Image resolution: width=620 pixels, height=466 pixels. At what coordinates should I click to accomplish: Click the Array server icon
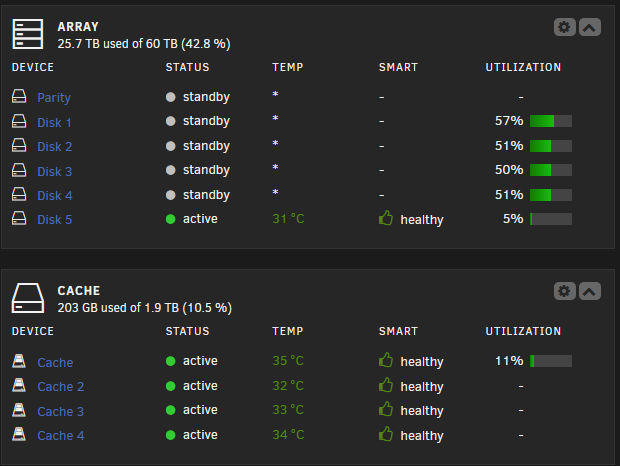click(28, 34)
